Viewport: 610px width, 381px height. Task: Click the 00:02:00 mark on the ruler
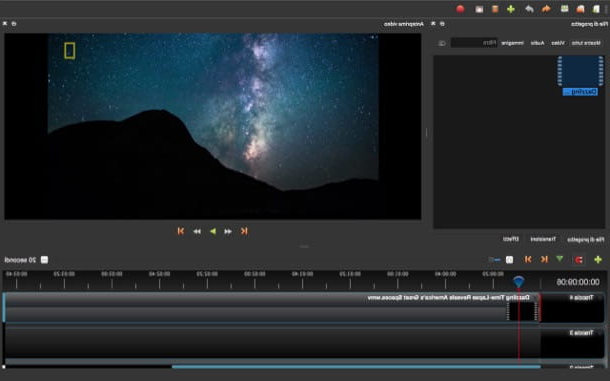click(x=254, y=274)
